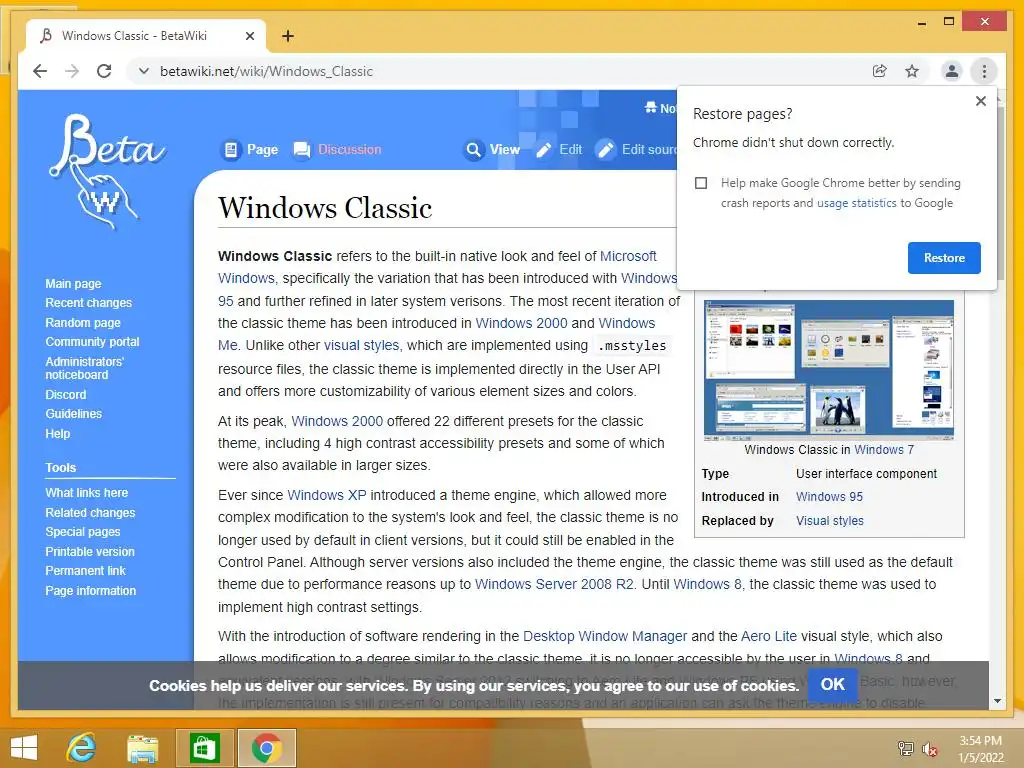Reload the page with the refresh icon
The image size is (1024, 768).
click(104, 71)
